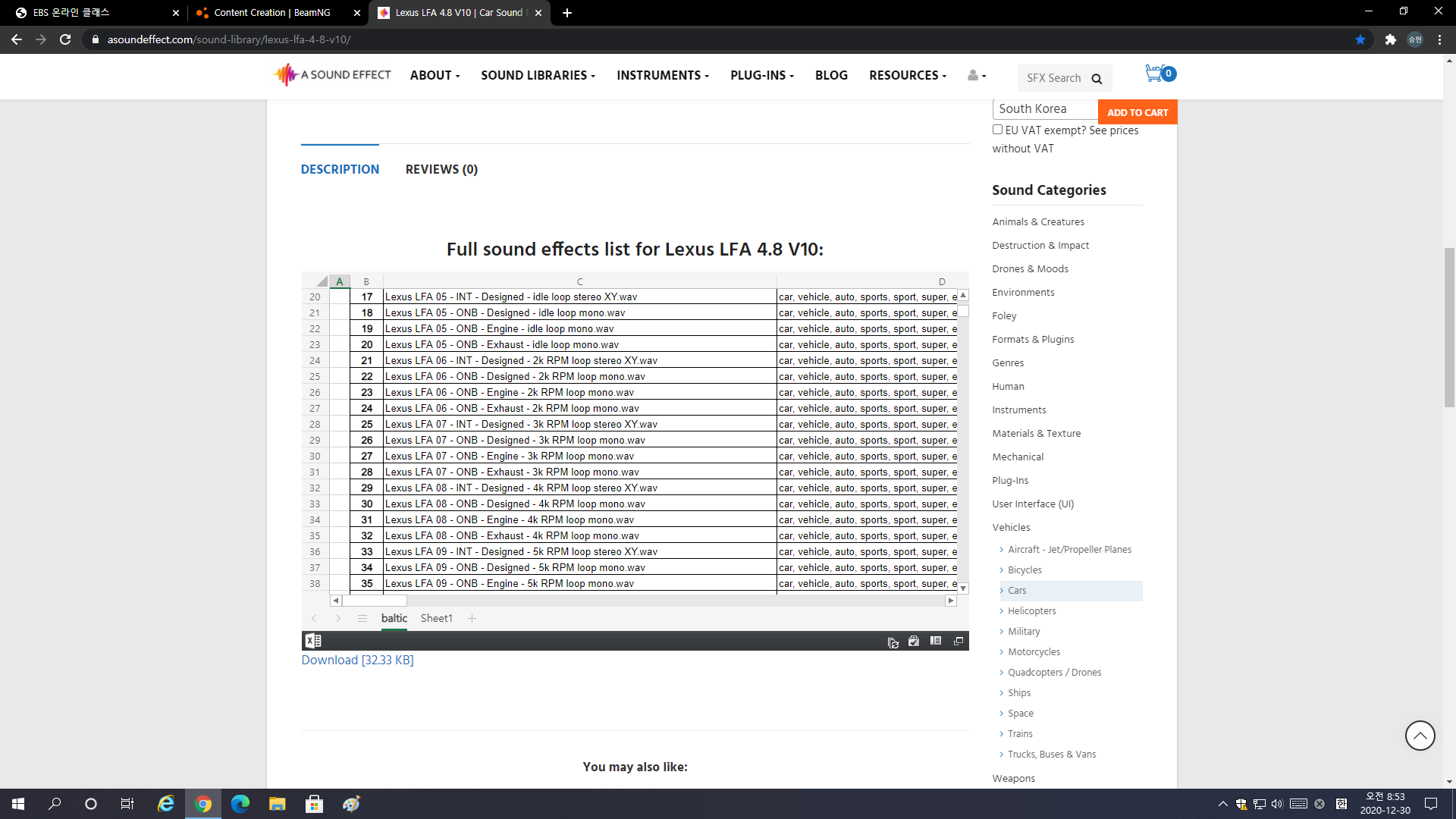Open the South Korea country dropdown

click(x=1045, y=109)
